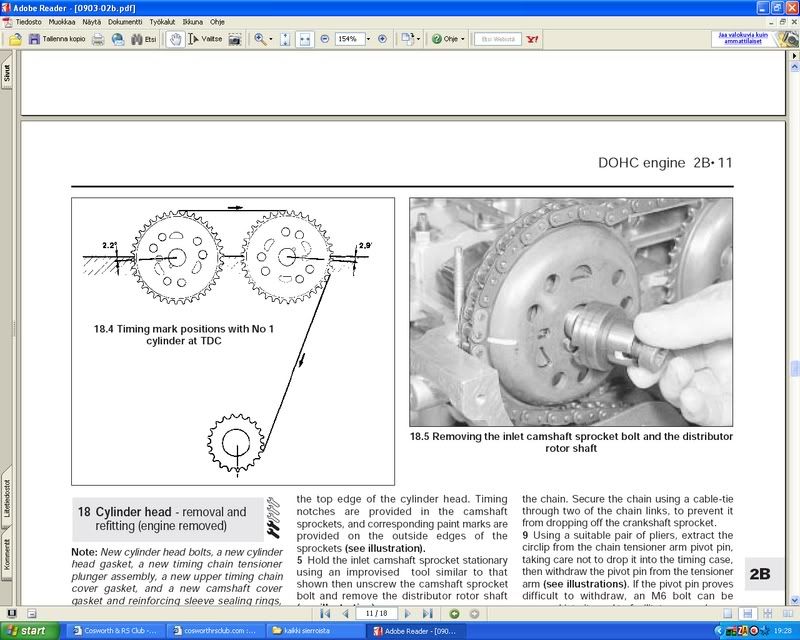This screenshot has width=800, height=640.
Task: Open the Tiedosto menu
Action: 29,22
